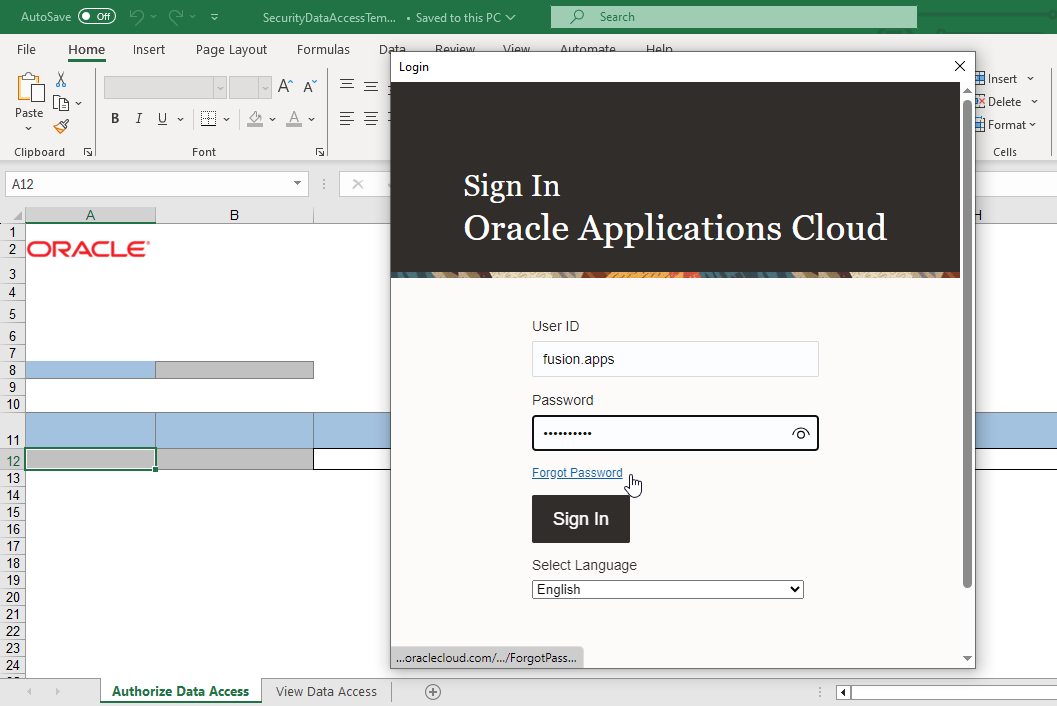The image size is (1057, 706).
Task: Open Customize Quick Access Toolbar menu
Action: click(214, 17)
